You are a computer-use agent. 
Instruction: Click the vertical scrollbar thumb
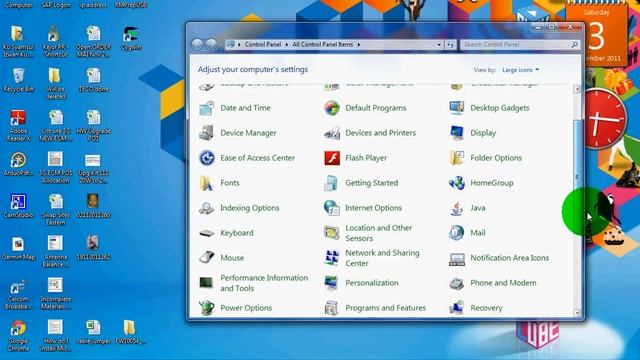tap(577, 177)
